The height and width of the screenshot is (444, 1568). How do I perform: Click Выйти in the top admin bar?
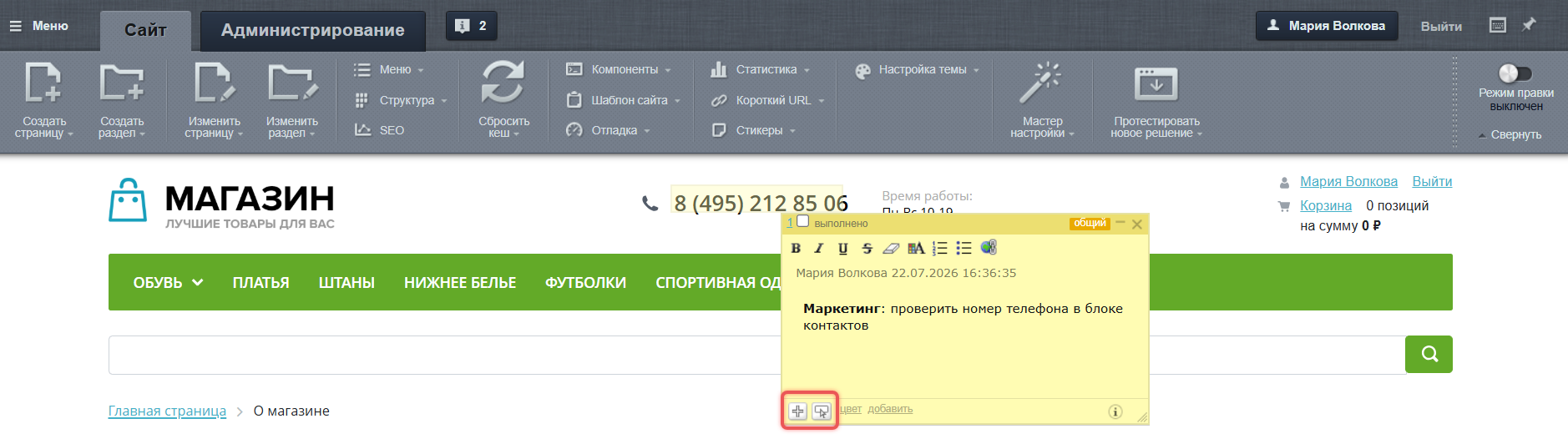point(1441,26)
